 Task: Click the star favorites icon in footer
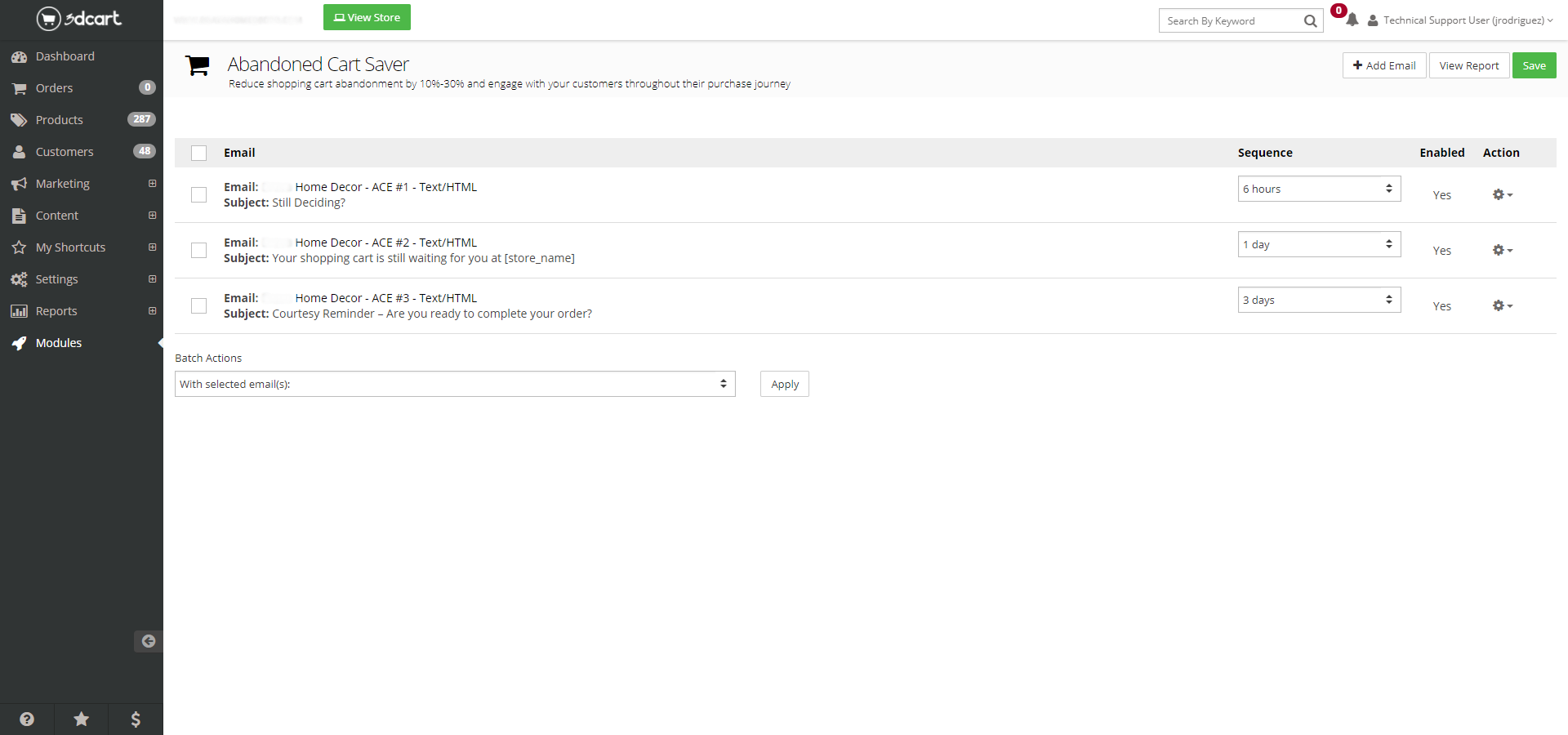pos(82,719)
